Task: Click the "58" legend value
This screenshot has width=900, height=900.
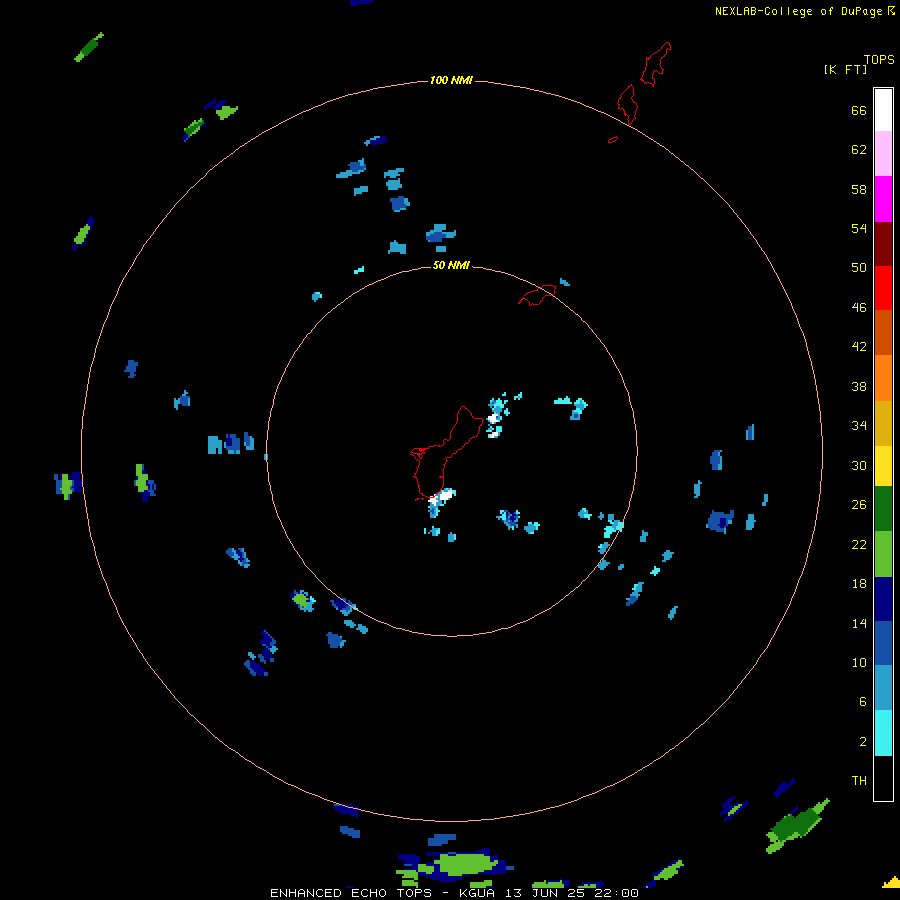Action: click(859, 189)
